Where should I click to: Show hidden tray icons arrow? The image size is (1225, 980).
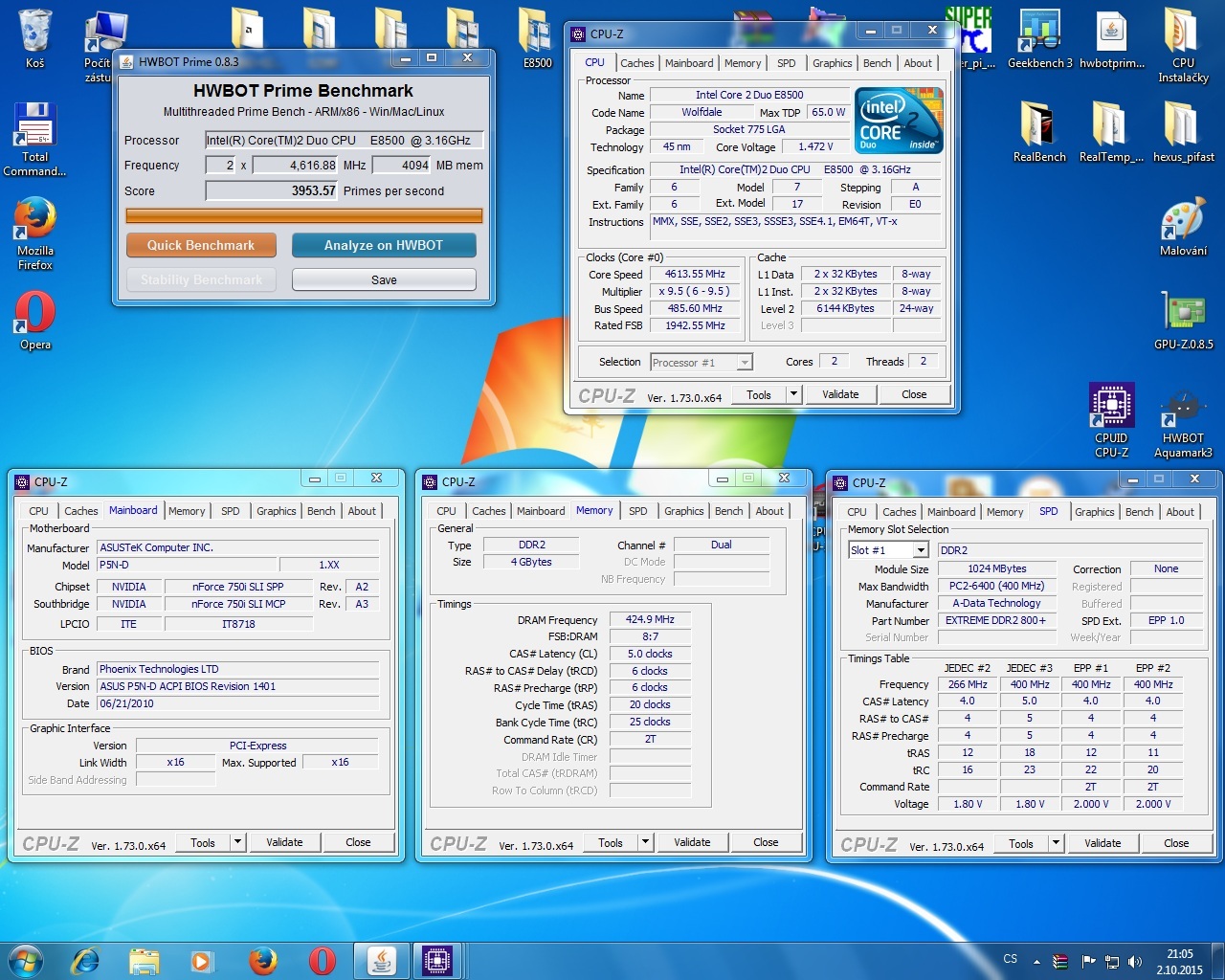[x=1036, y=961]
